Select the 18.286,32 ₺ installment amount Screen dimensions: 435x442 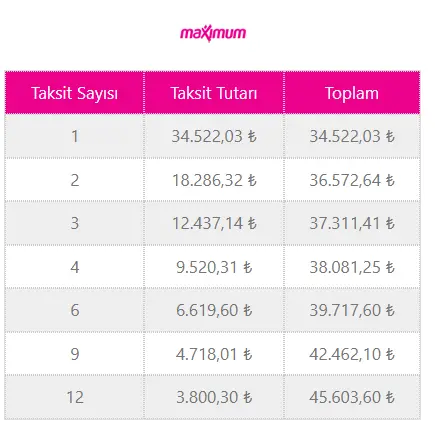(214, 180)
